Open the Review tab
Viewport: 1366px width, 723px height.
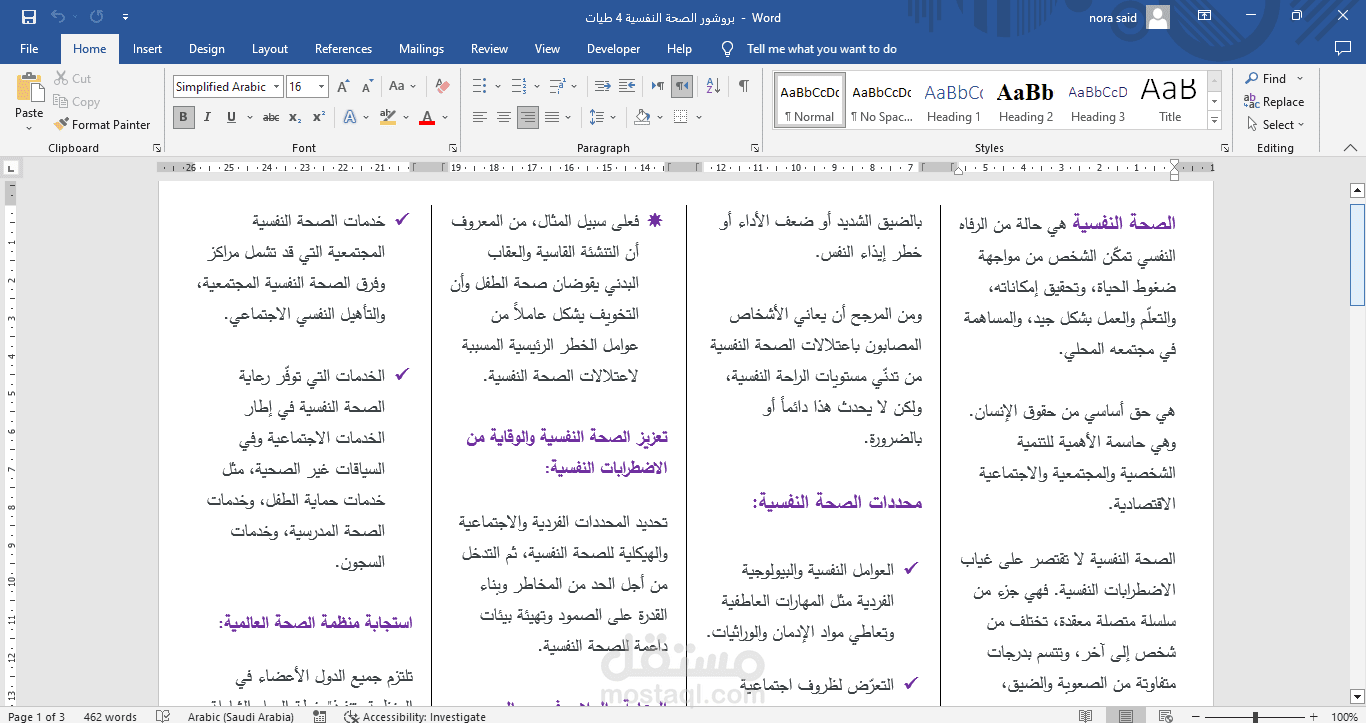(x=489, y=49)
